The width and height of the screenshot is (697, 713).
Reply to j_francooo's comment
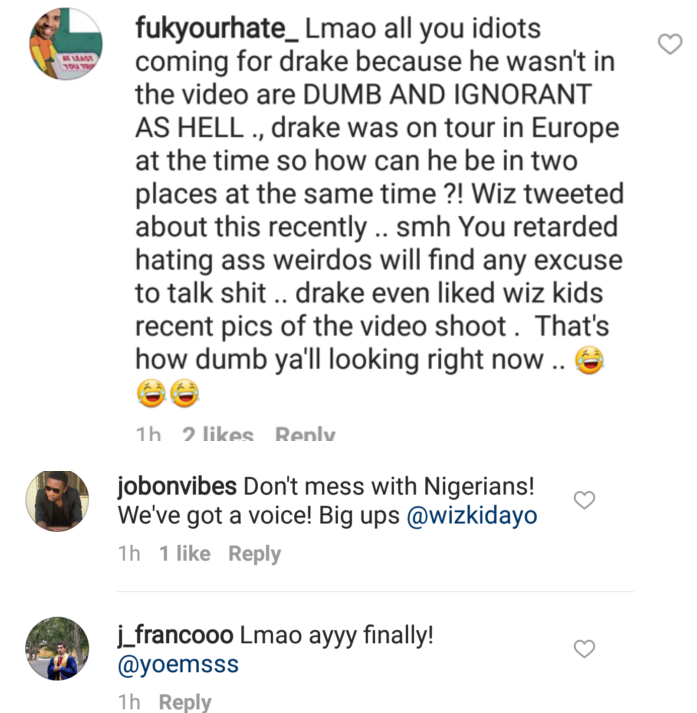pyautogui.click(x=185, y=702)
